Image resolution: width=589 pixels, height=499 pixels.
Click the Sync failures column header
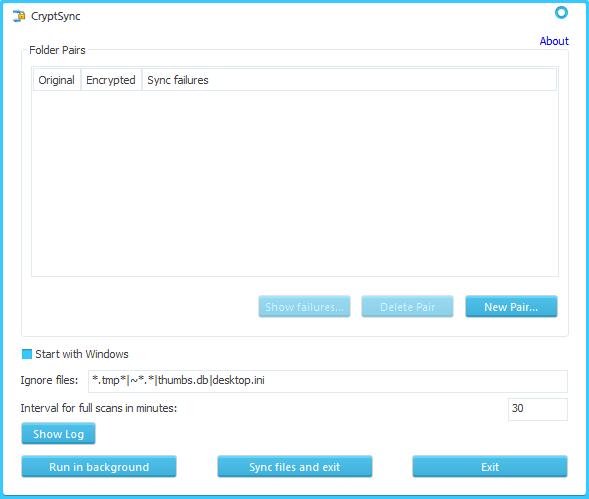click(349, 80)
